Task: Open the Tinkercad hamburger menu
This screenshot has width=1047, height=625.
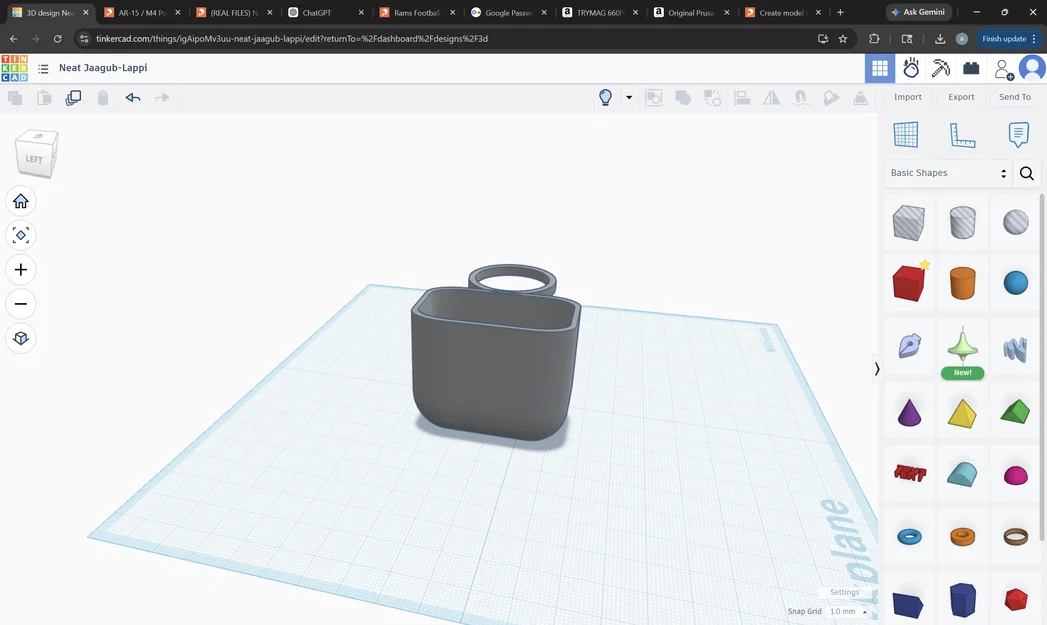Action: click(43, 68)
